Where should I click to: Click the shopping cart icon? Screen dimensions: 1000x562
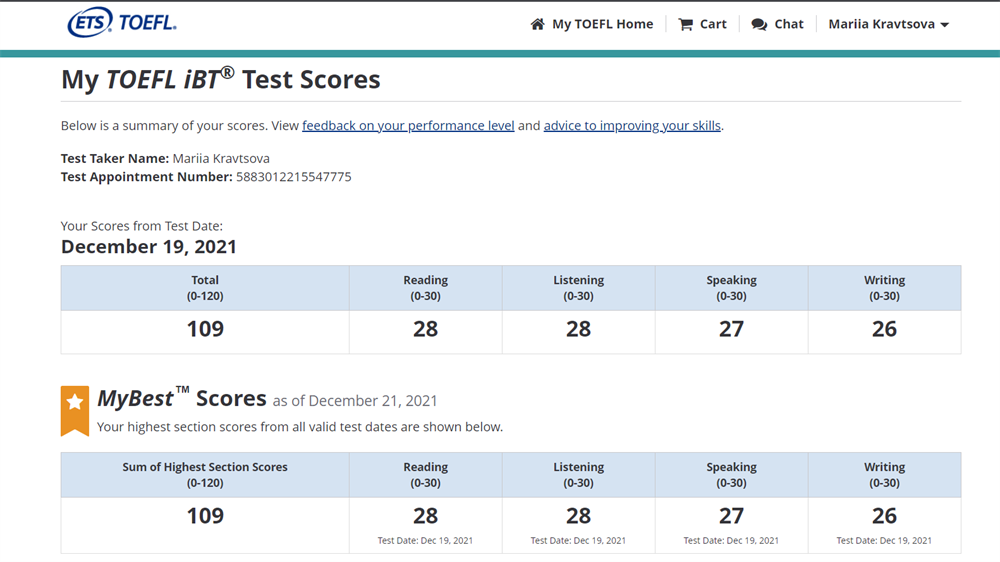click(x=686, y=24)
